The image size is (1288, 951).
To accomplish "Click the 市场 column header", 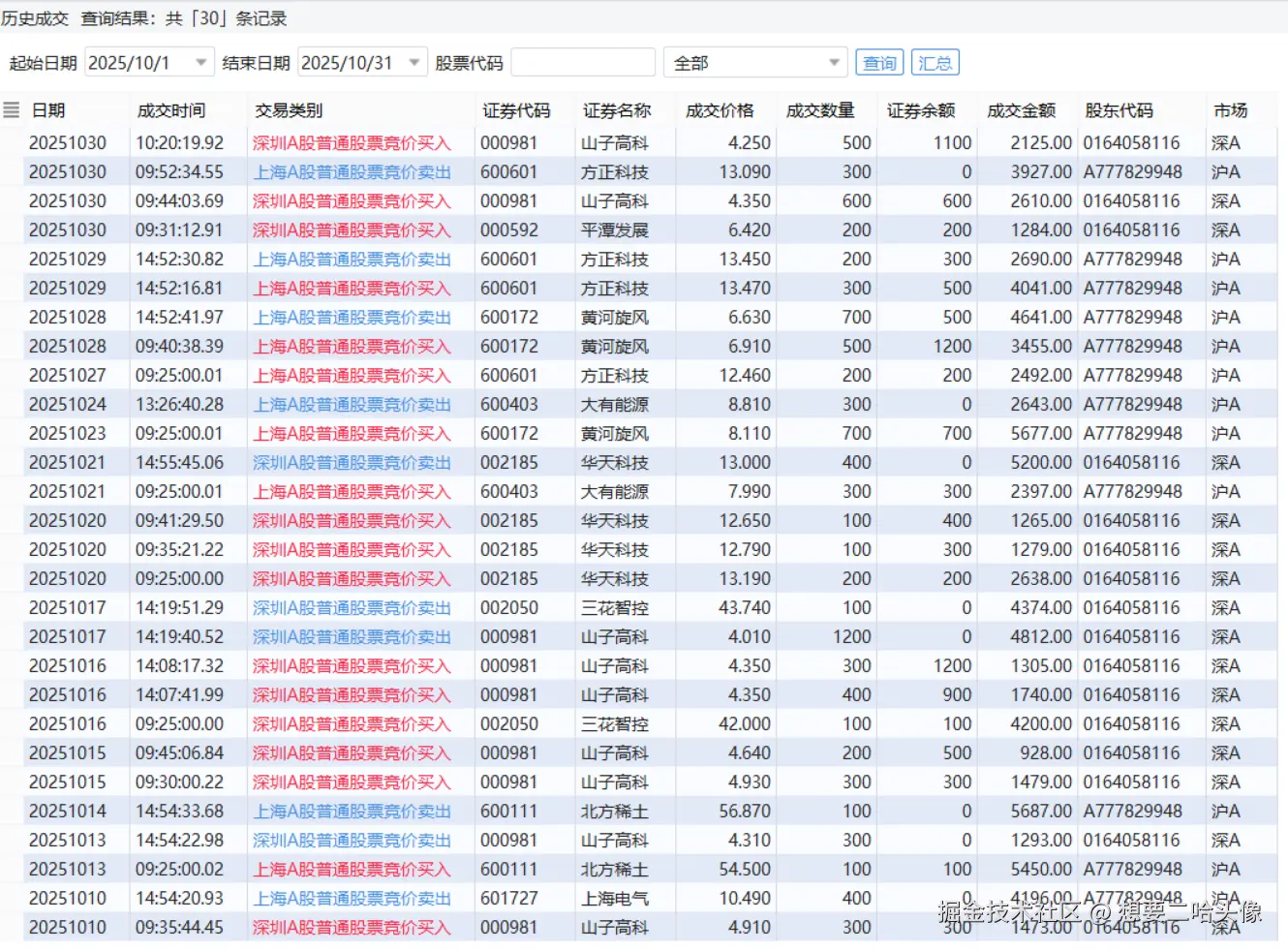I will [x=1228, y=109].
